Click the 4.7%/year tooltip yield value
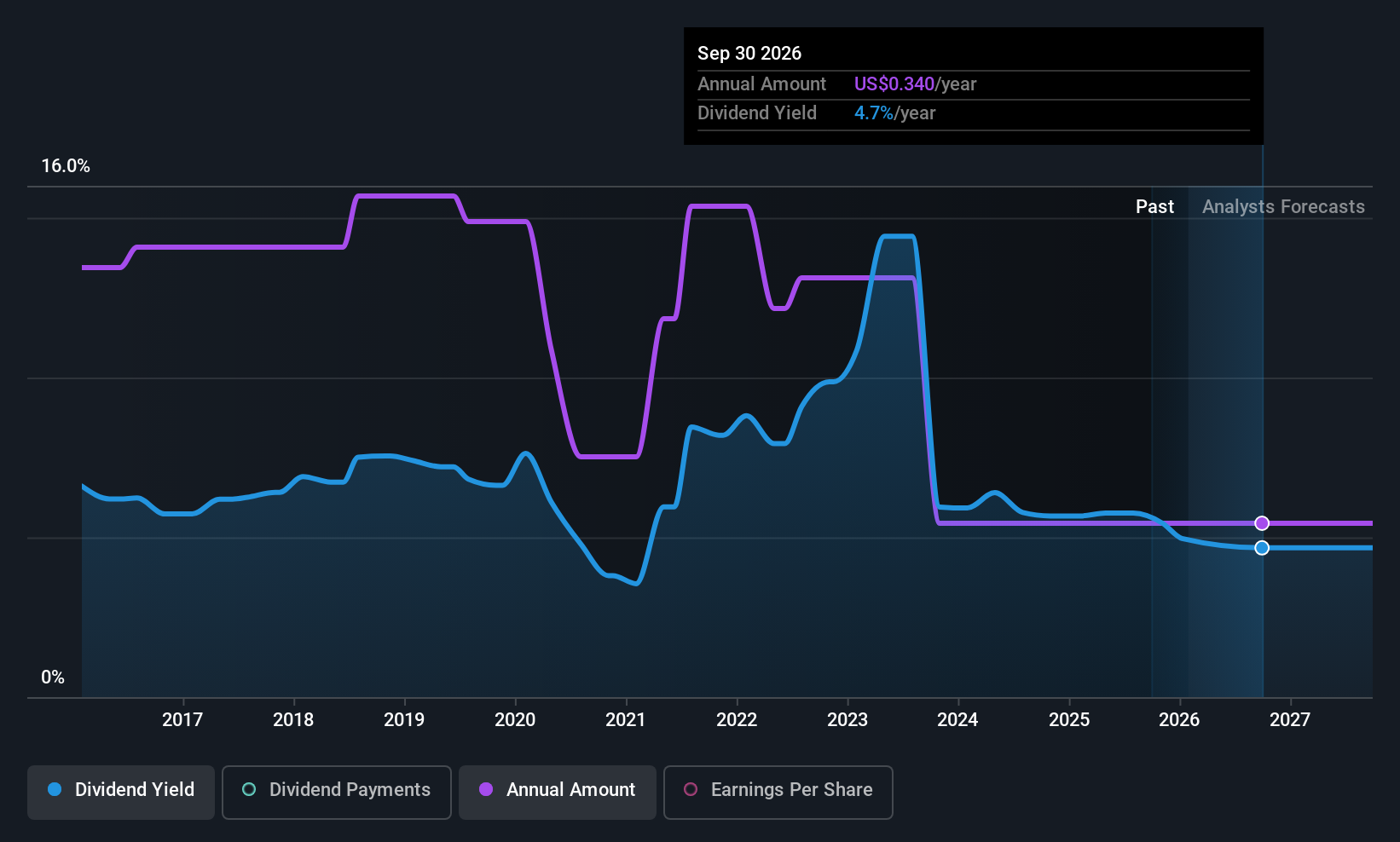 pos(894,113)
